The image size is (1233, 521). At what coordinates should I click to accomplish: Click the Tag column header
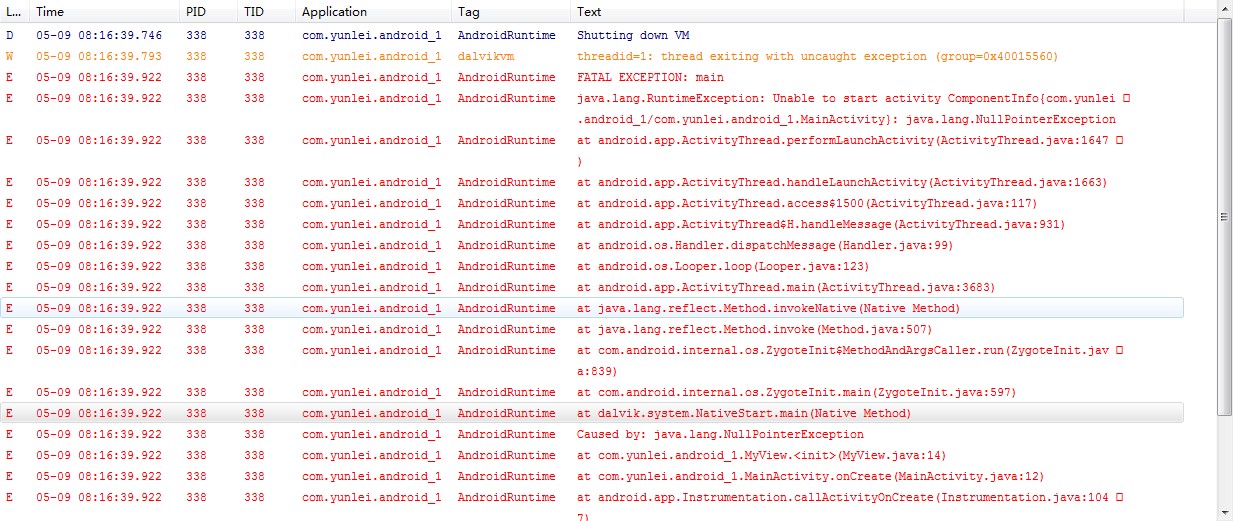click(x=512, y=12)
